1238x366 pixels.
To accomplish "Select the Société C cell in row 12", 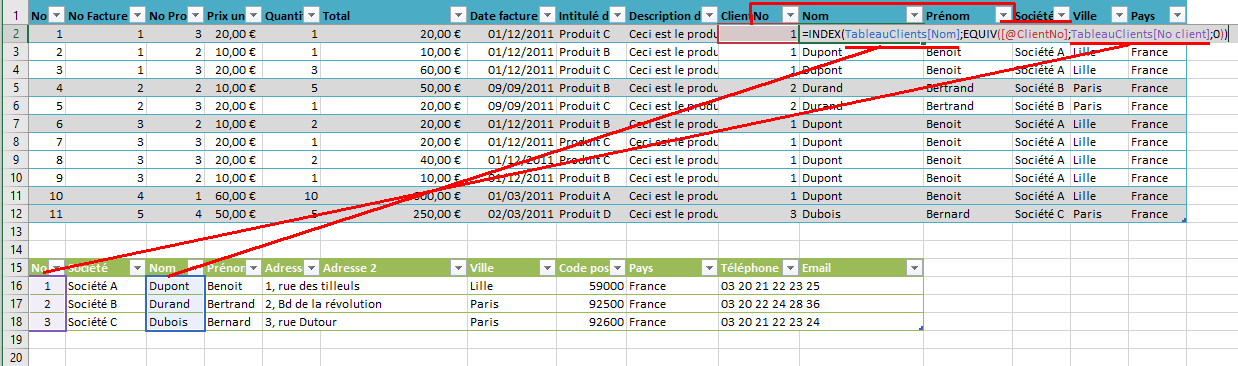I will 1041,214.
